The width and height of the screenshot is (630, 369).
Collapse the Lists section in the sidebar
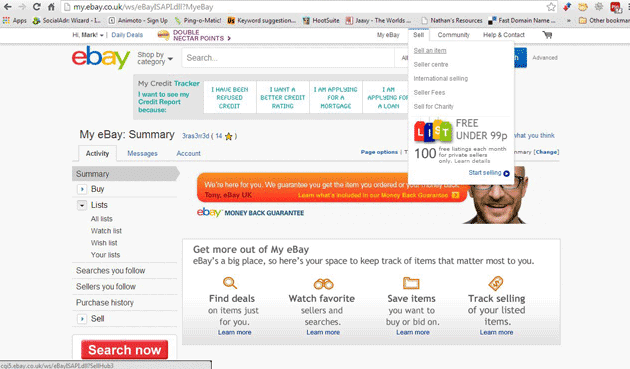82,205
